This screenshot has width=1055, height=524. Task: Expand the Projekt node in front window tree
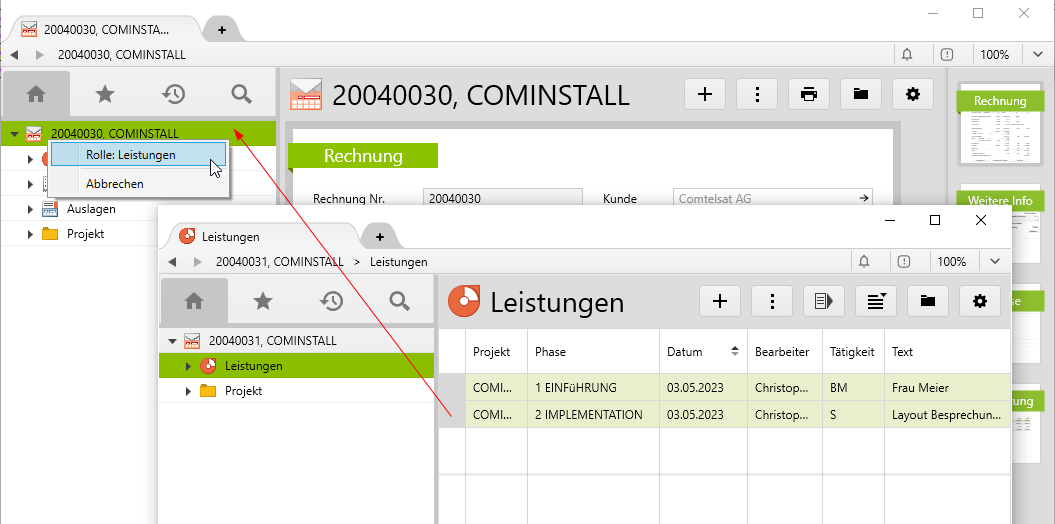[189, 391]
